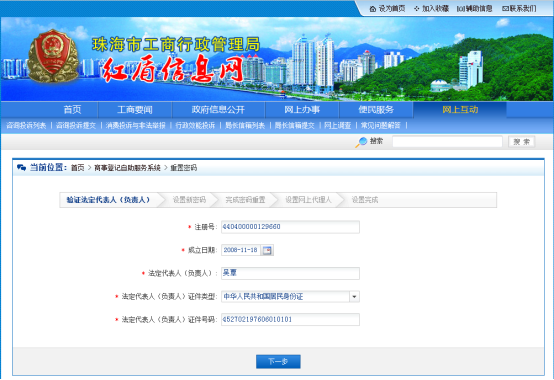Click into the 注册号 input field
This screenshot has width=554, height=380.
coord(290,227)
